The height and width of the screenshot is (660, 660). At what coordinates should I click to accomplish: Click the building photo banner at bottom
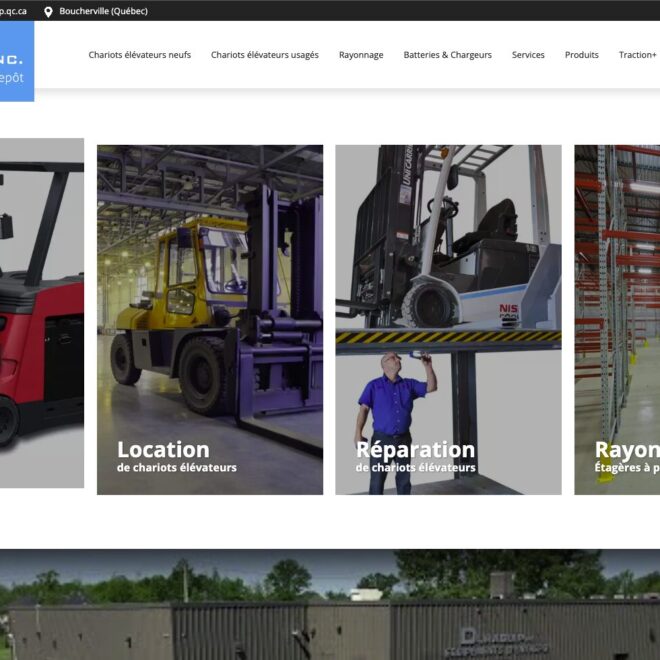(x=330, y=604)
